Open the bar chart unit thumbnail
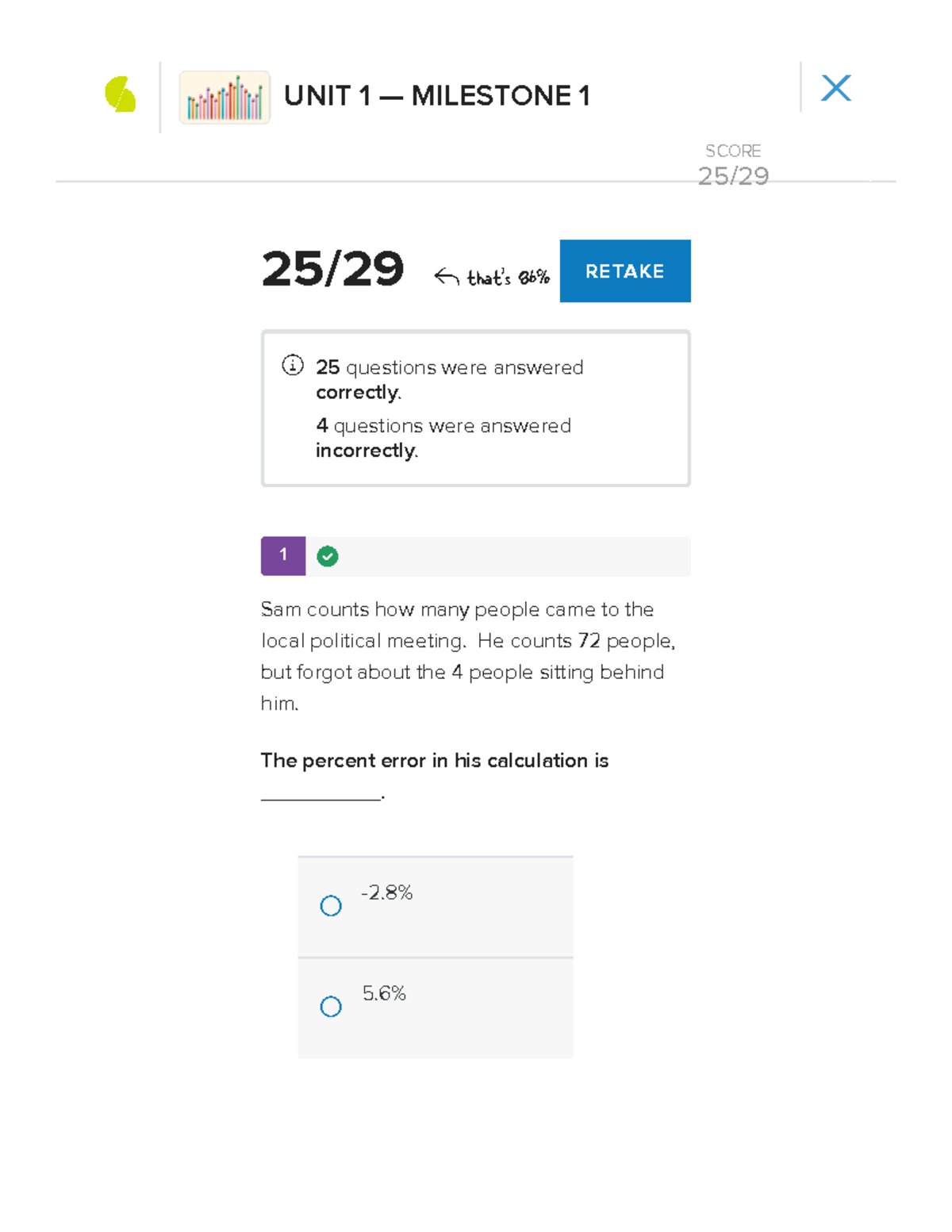This screenshot has width=952, height=1232. pos(225,98)
